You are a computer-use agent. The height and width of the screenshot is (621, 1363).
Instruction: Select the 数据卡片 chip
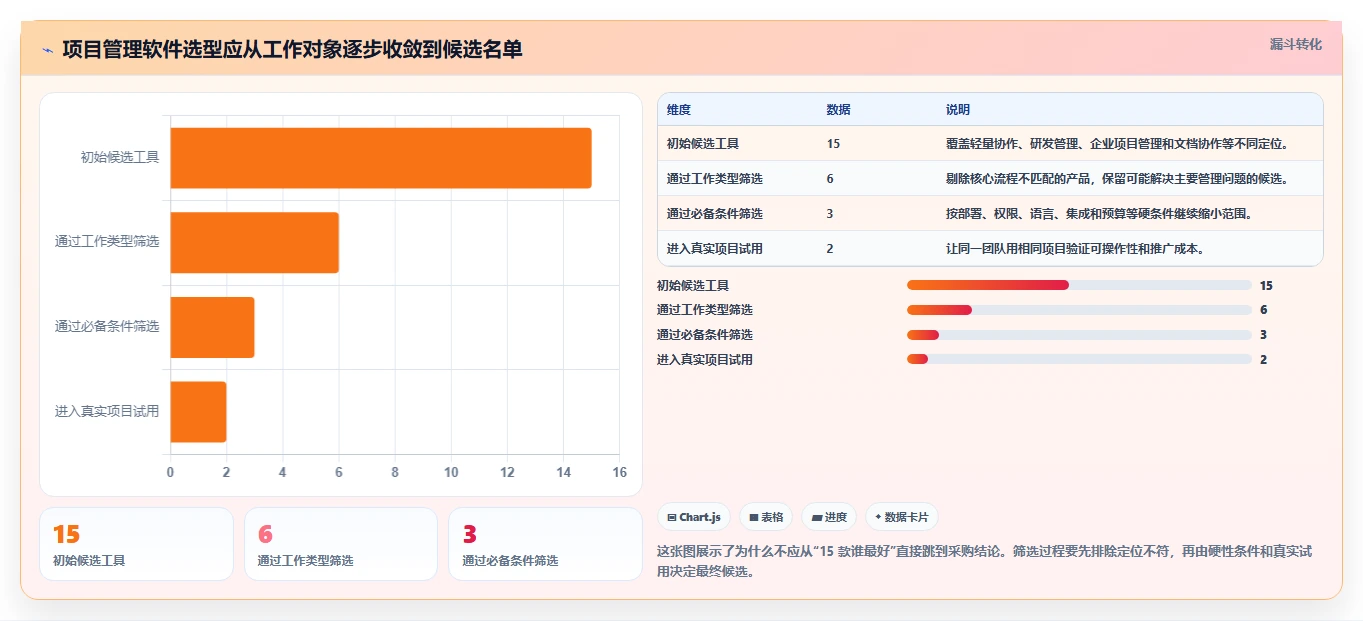pos(902,517)
